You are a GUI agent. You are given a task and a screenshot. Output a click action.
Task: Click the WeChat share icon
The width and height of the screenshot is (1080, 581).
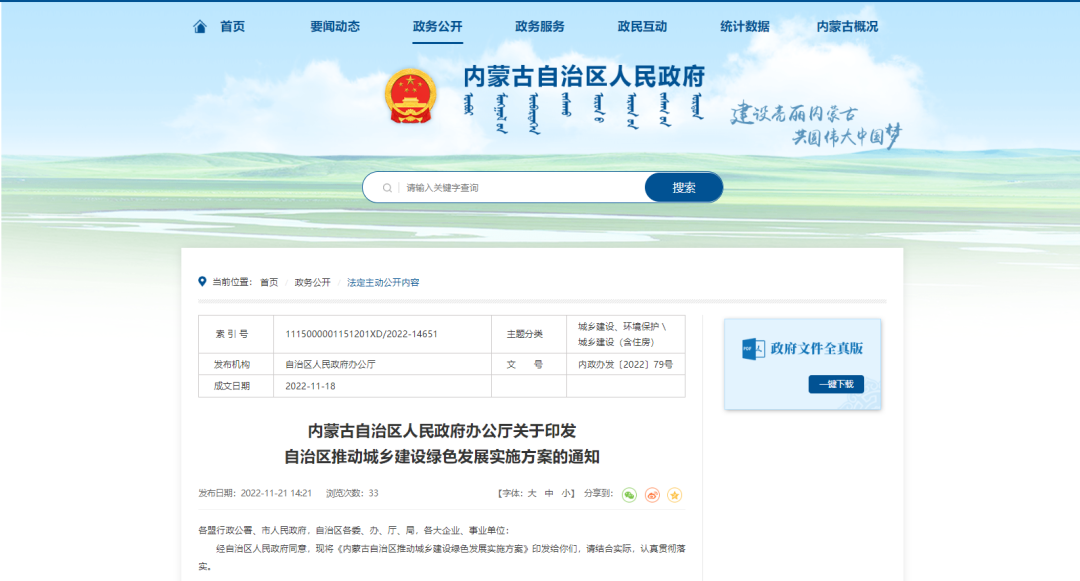point(629,494)
